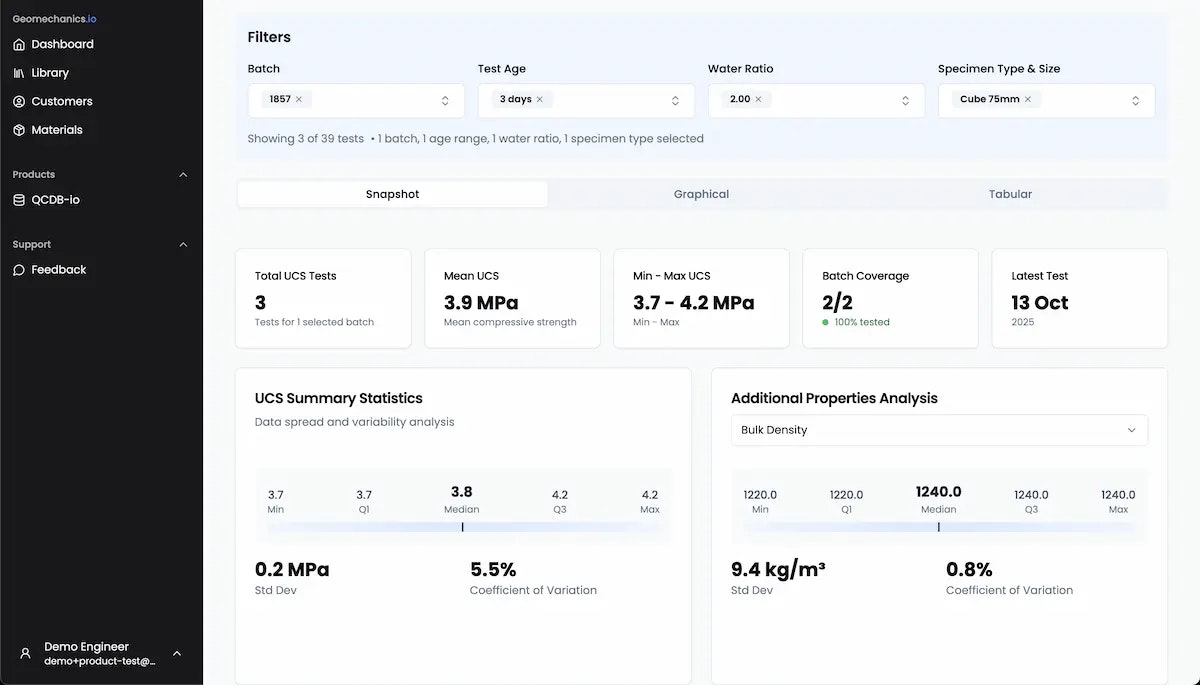Collapse the Products sidebar section
1200x685 pixels.
click(183, 174)
